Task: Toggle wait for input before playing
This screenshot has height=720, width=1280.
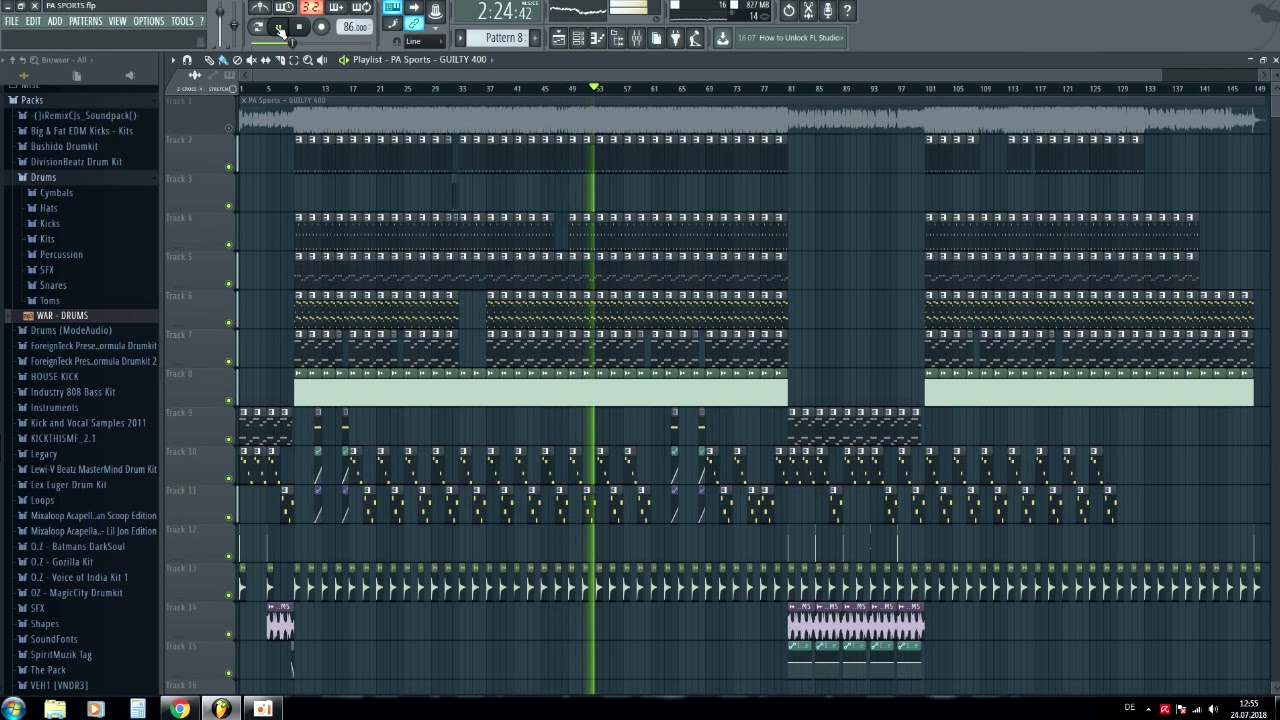Action: (284, 7)
